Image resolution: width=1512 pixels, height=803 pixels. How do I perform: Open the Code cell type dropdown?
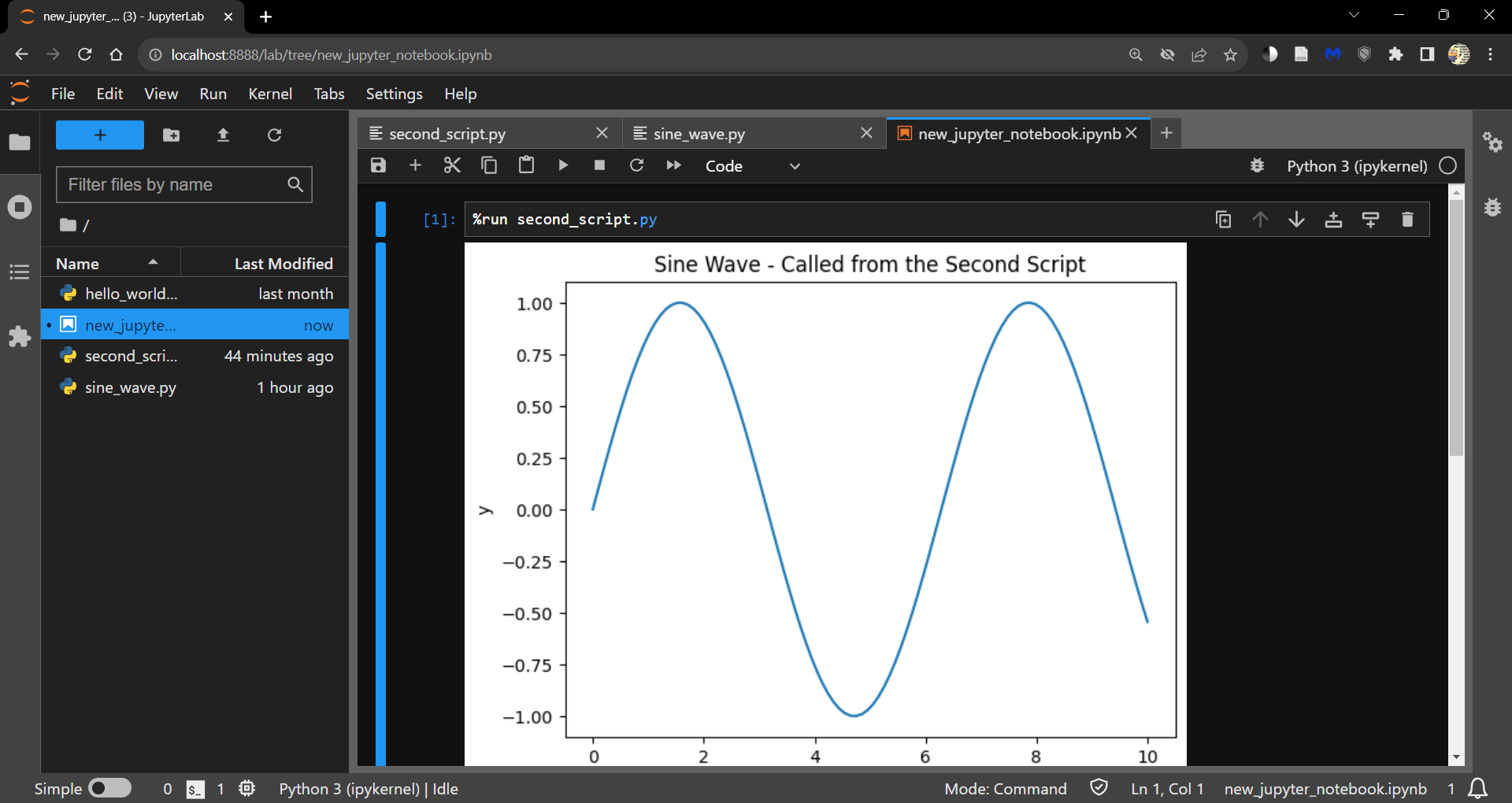[x=752, y=165]
